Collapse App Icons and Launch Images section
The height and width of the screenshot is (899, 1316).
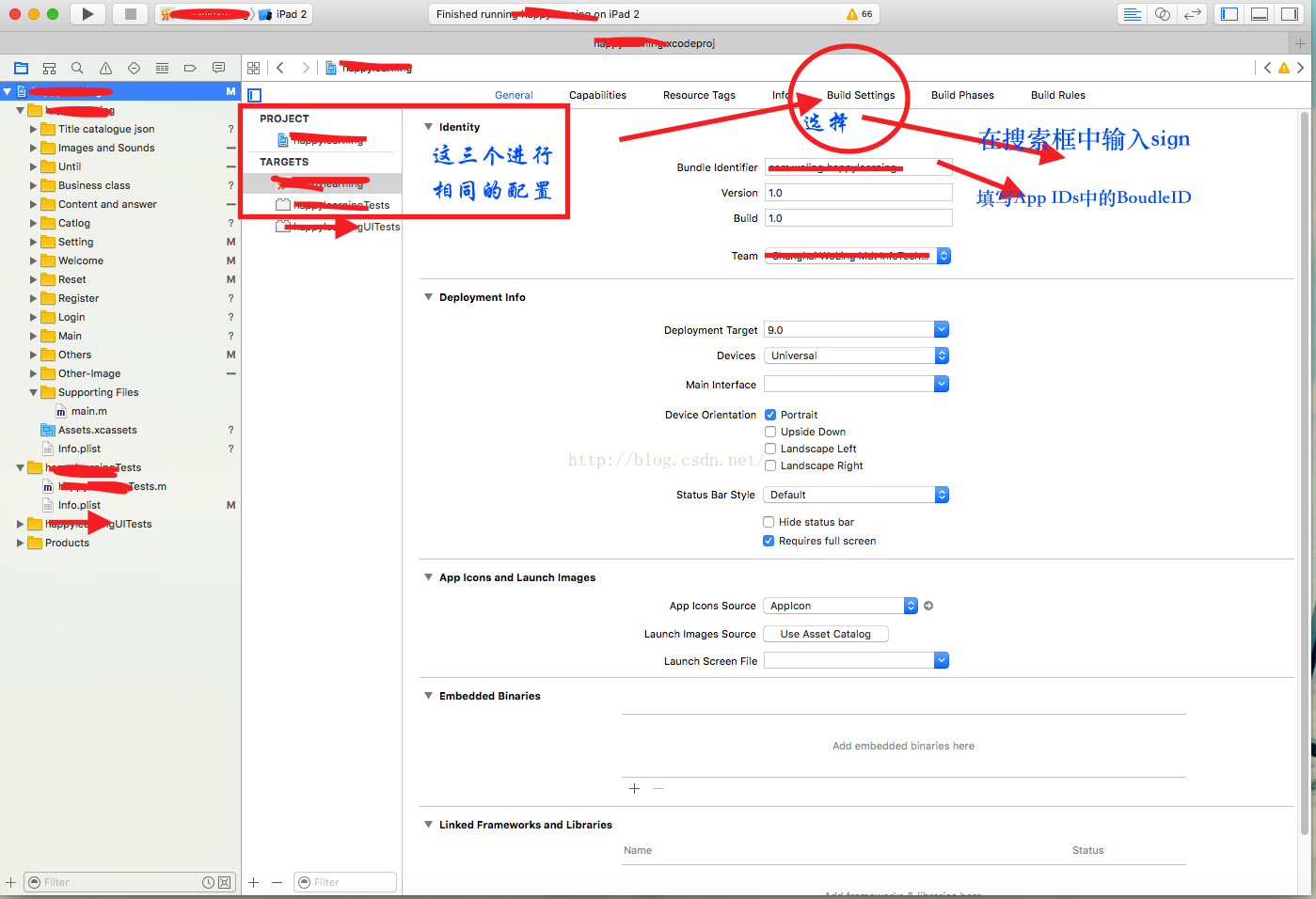[428, 577]
